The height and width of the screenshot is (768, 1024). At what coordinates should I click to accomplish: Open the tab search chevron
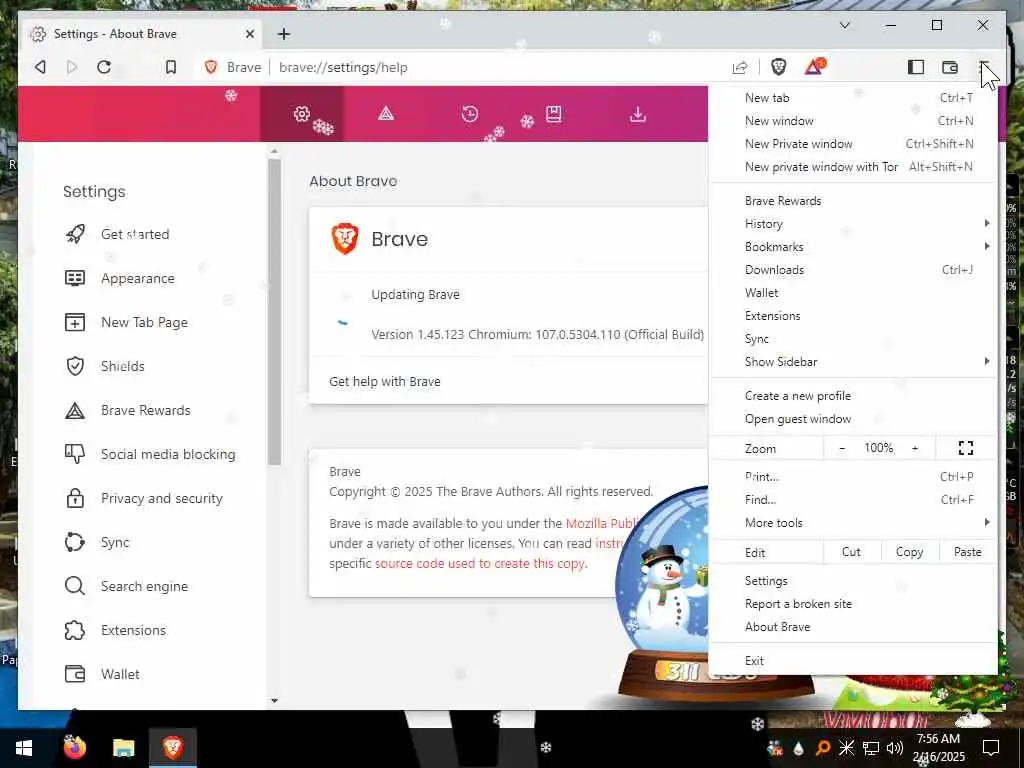[844, 25]
